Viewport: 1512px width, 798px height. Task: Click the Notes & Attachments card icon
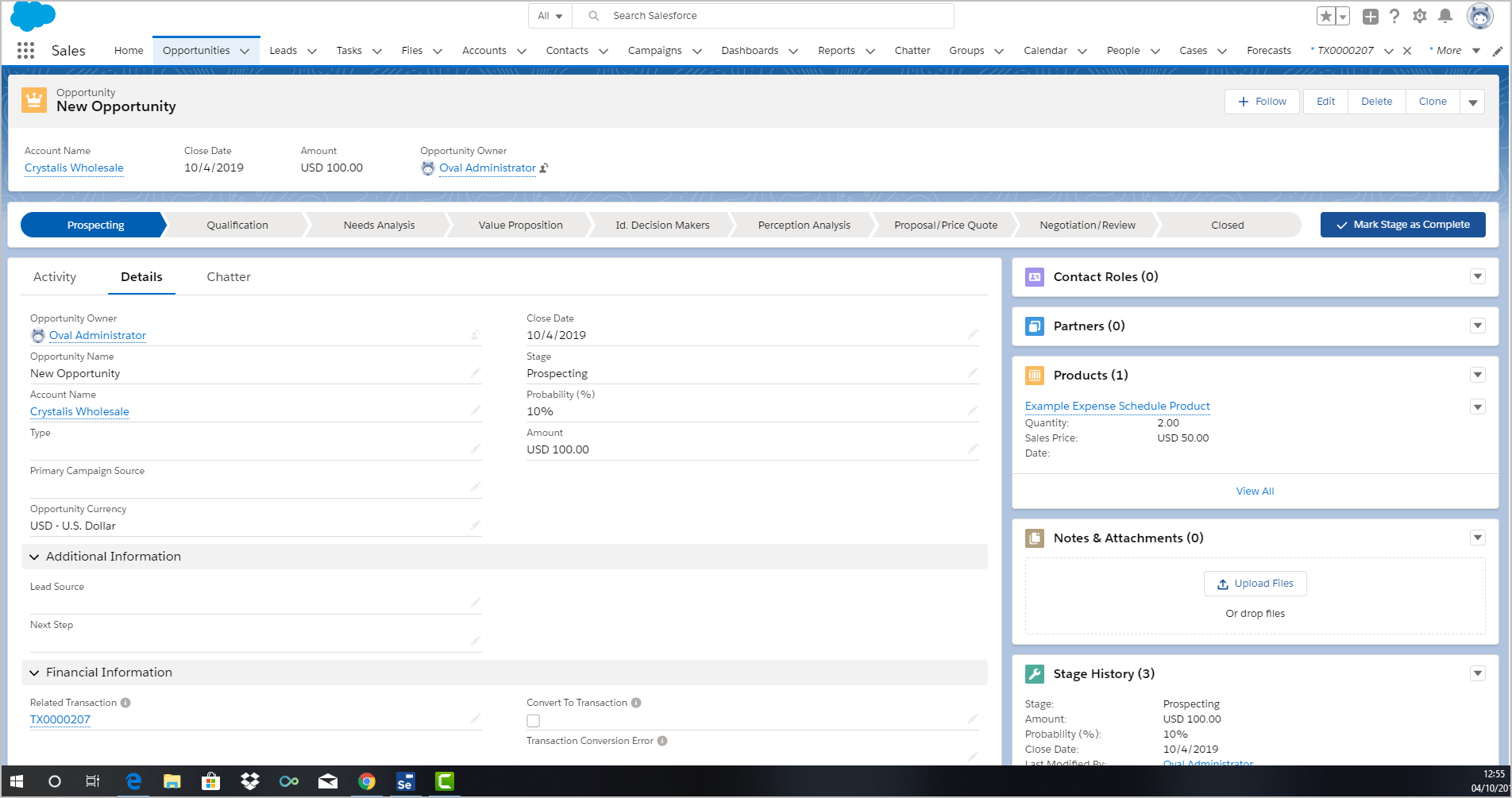click(1035, 538)
